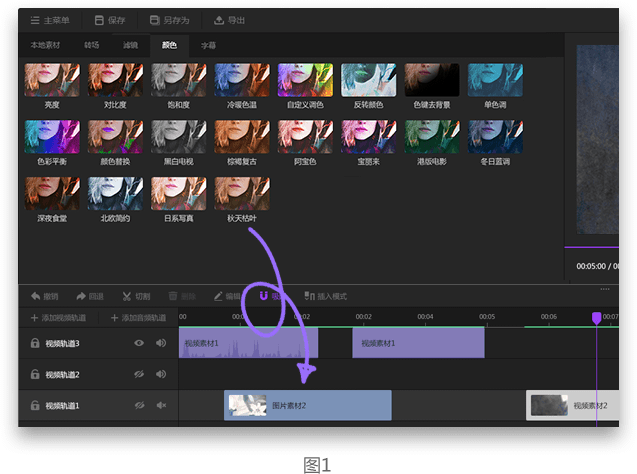Select the 颜色替换 effect thumbnail
Image resolution: width=637 pixels, height=474 pixels.
[x=115, y=137]
